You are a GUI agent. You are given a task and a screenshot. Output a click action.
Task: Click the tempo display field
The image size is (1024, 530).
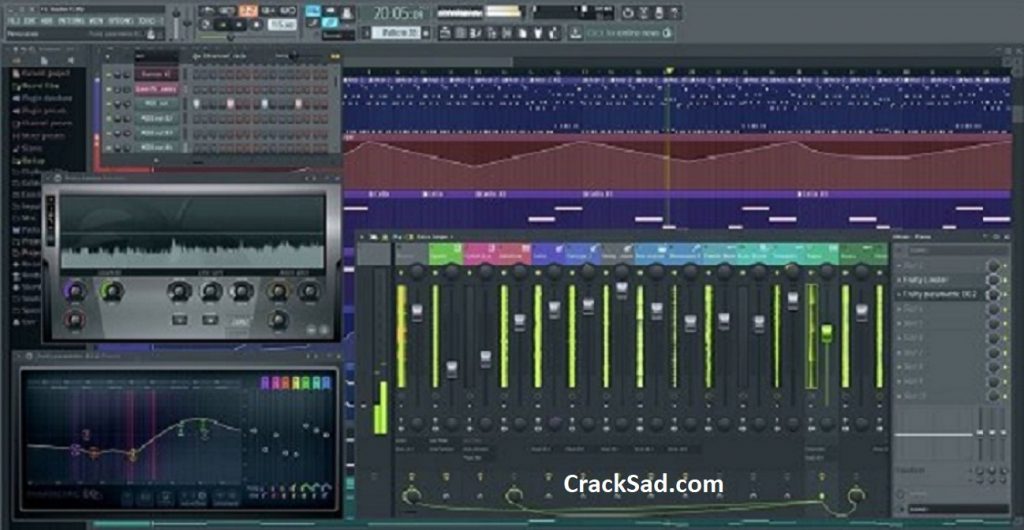tap(282, 24)
